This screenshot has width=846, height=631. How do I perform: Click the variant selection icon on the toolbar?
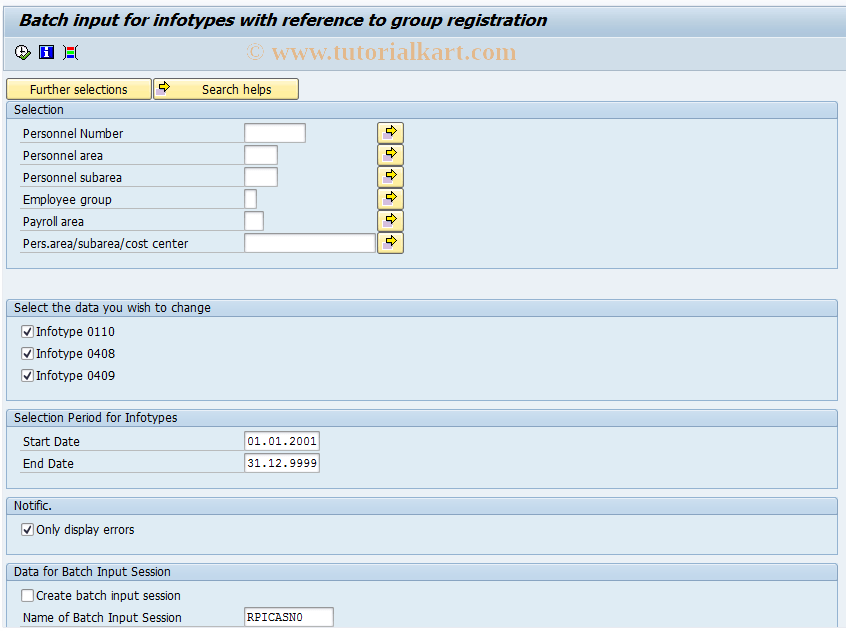click(70, 52)
